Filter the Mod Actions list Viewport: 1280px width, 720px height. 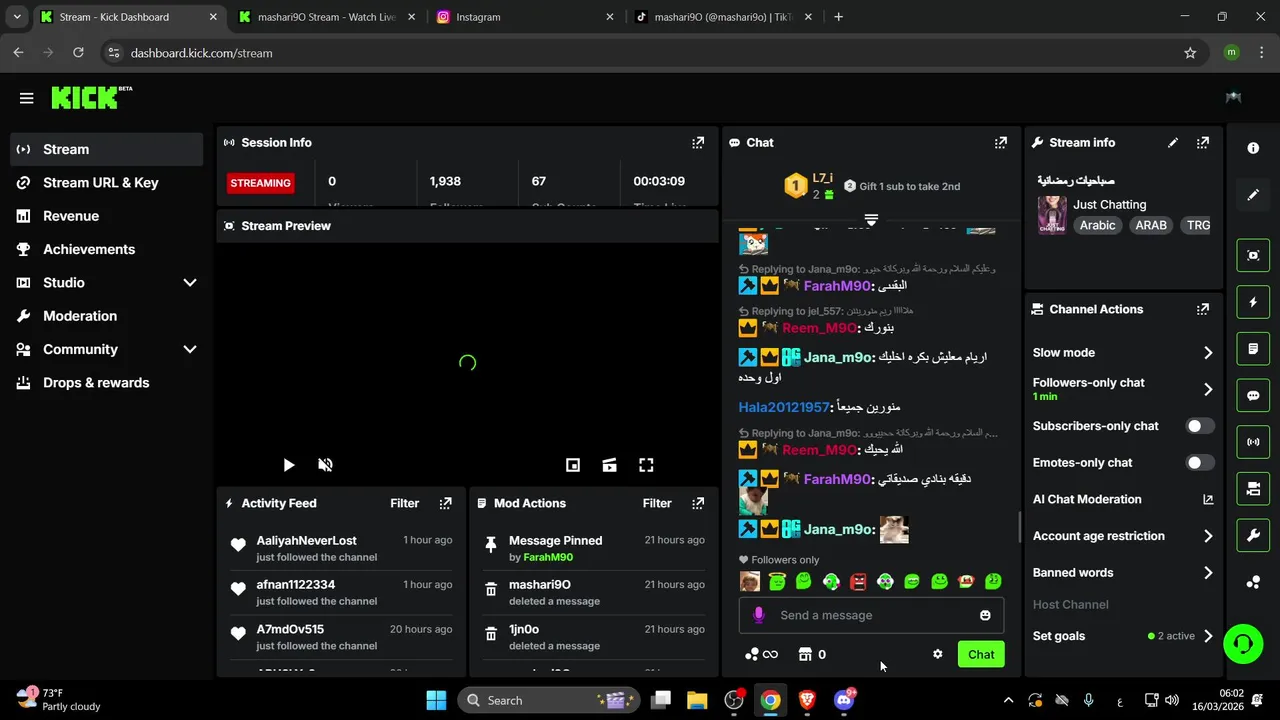pyautogui.click(x=657, y=503)
